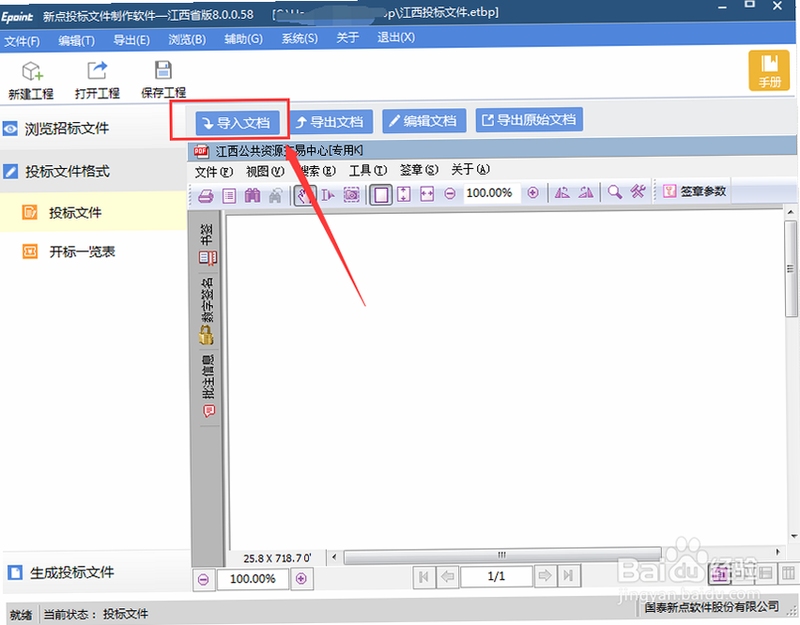
Task: Open the 浏览(B) main menu
Action: coord(187,39)
